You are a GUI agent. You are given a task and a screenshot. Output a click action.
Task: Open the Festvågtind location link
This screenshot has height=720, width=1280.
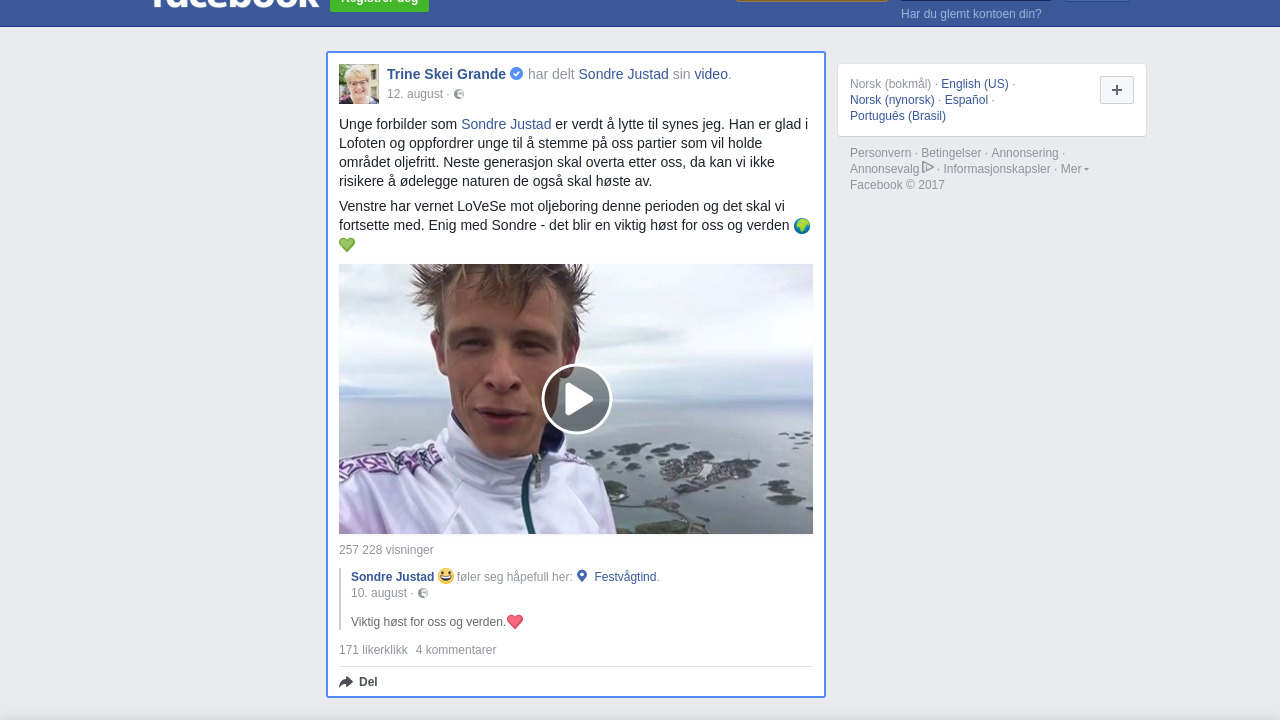(625, 577)
